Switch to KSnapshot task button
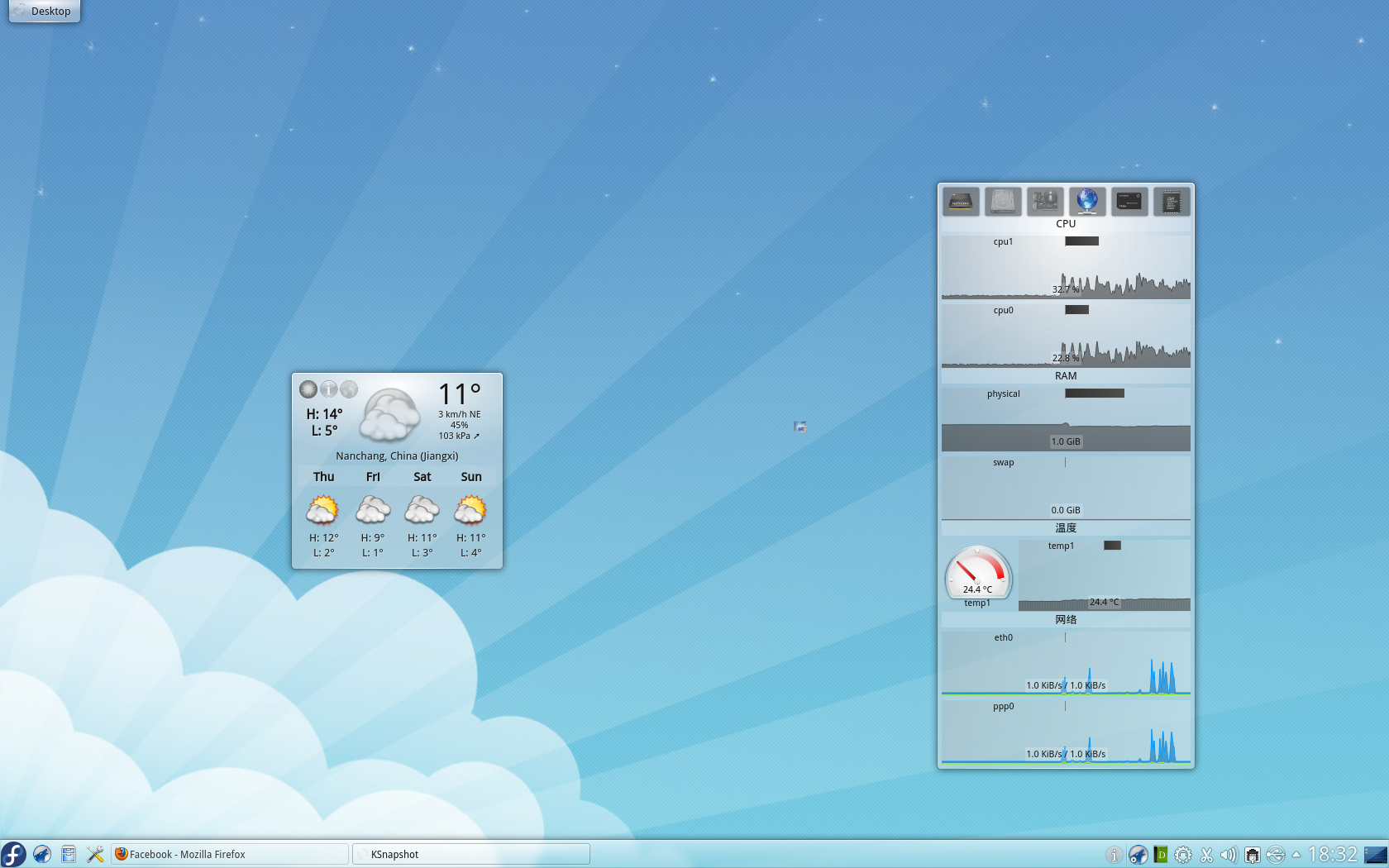Screen dimensions: 1389x868 [471, 854]
